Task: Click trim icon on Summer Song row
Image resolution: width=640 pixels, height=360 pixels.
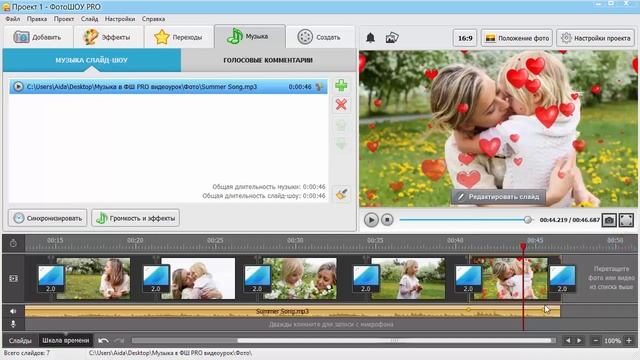Action: (320, 87)
